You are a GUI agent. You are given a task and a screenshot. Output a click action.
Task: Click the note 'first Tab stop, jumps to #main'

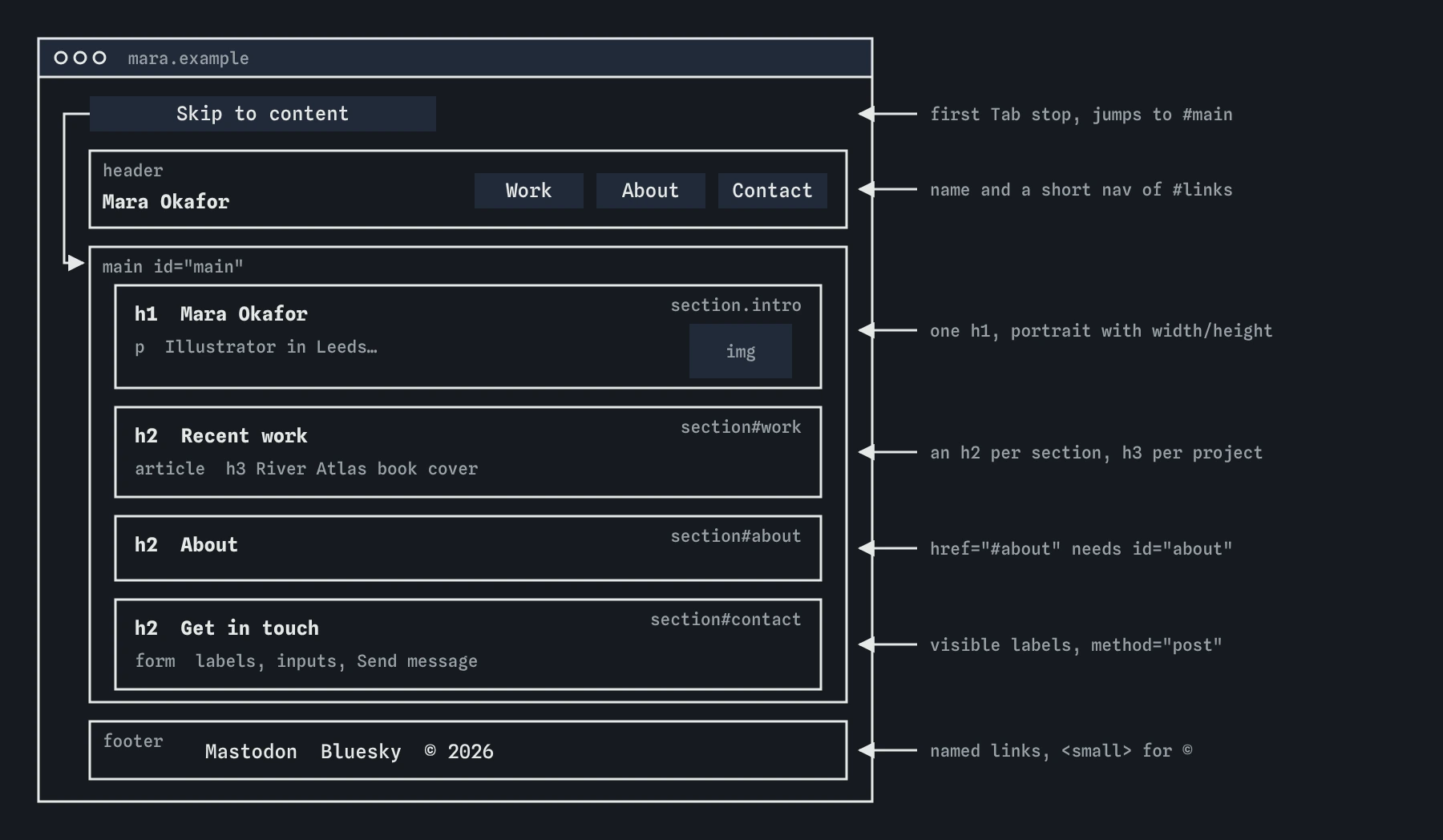(1081, 115)
